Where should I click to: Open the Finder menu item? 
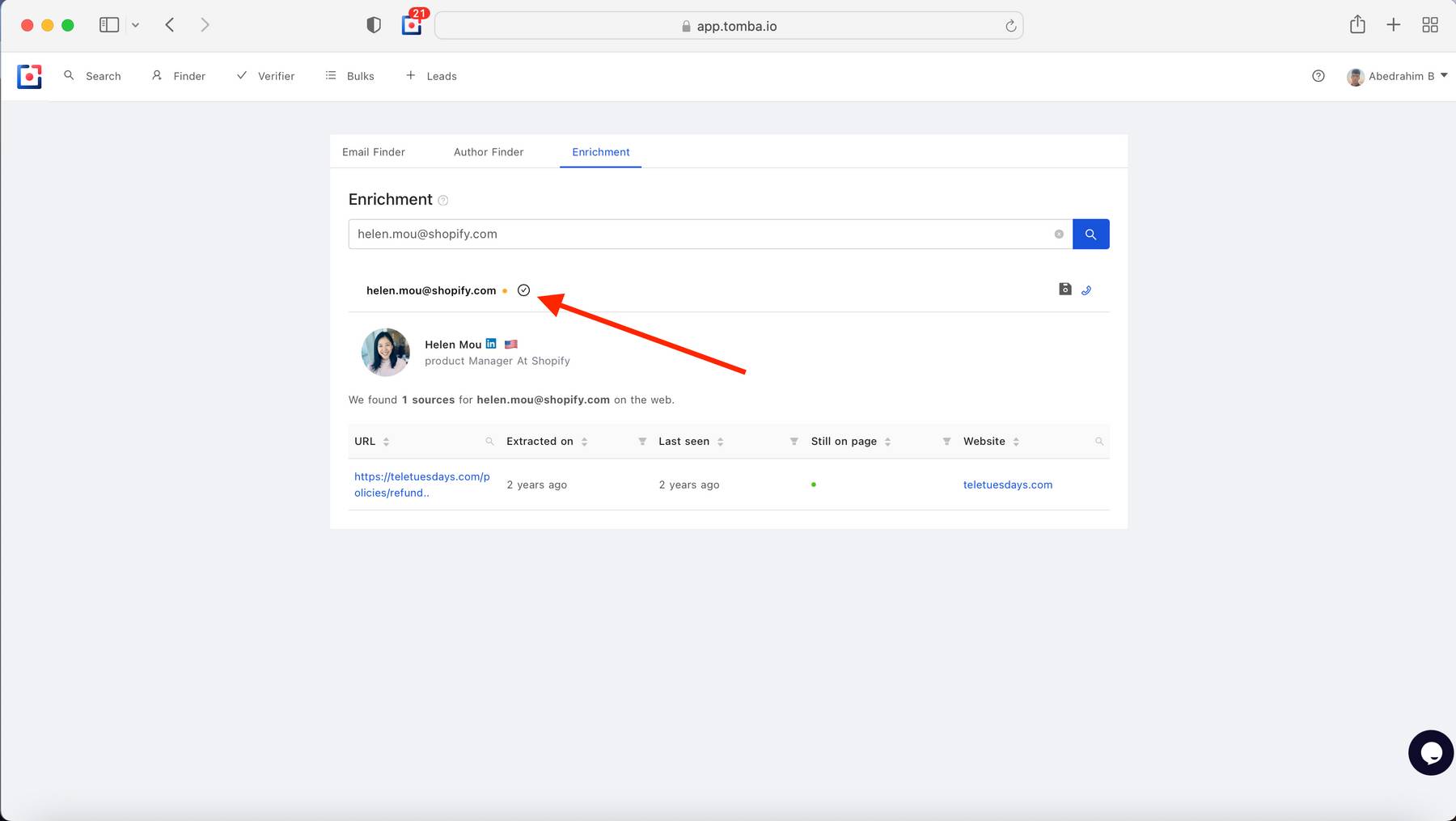(179, 76)
